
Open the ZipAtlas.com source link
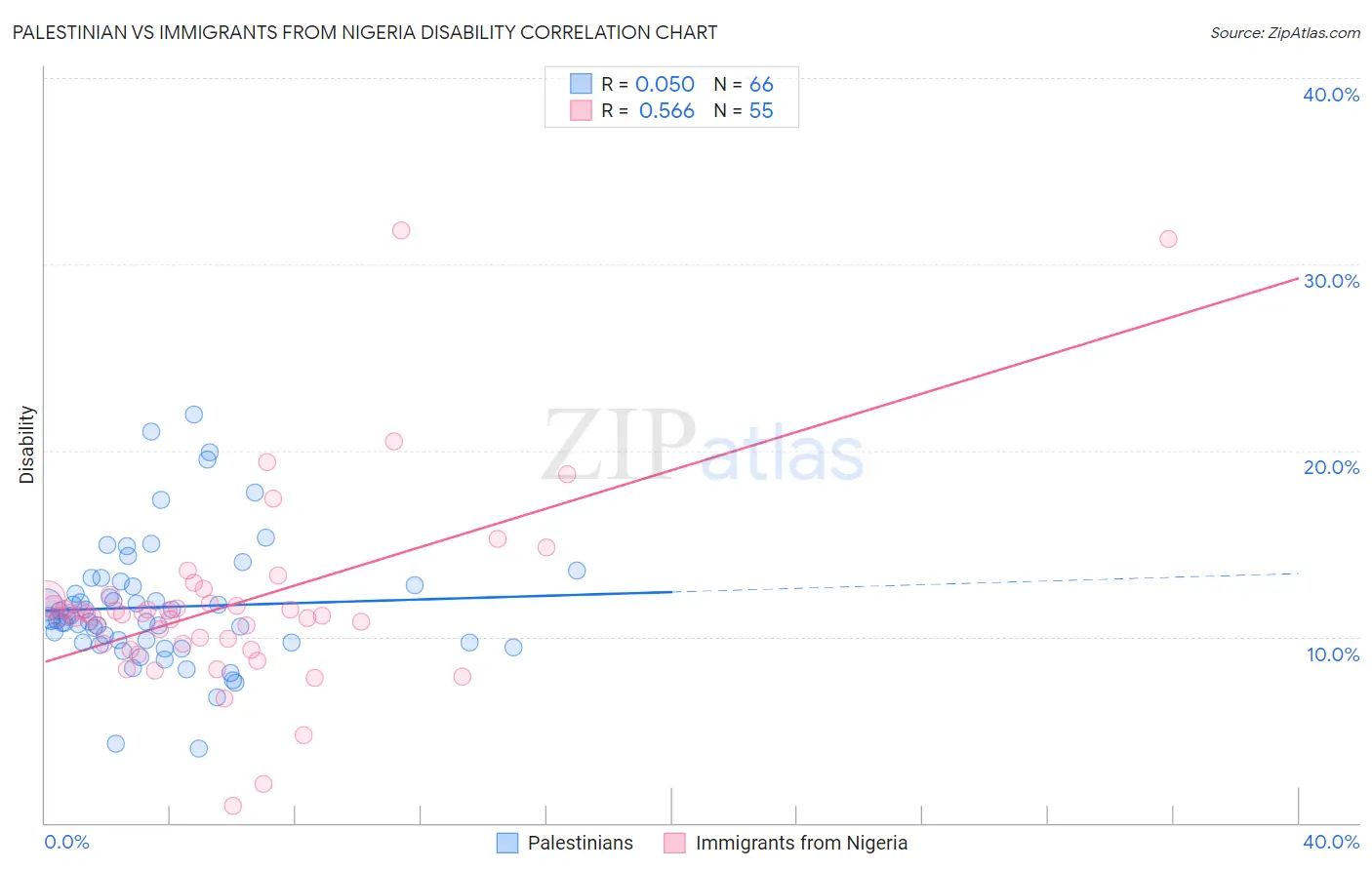pyautogui.click(x=1285, y=32)
